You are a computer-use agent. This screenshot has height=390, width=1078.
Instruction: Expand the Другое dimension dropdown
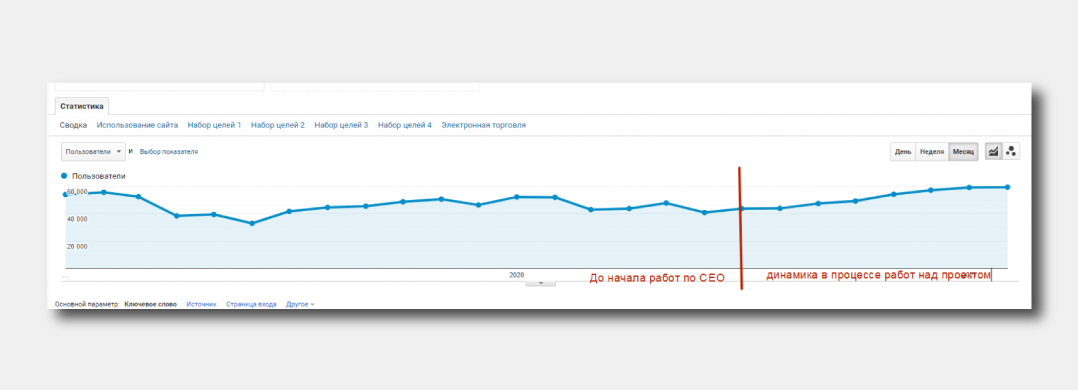[300, 304]
